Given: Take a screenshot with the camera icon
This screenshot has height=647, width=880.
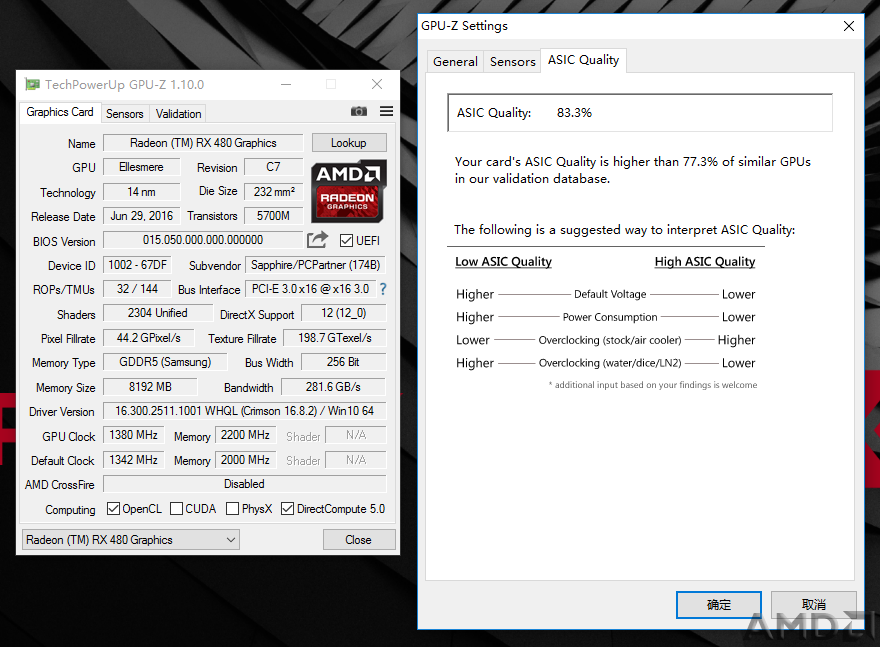Looking at the screenshot, I should 359,111.
